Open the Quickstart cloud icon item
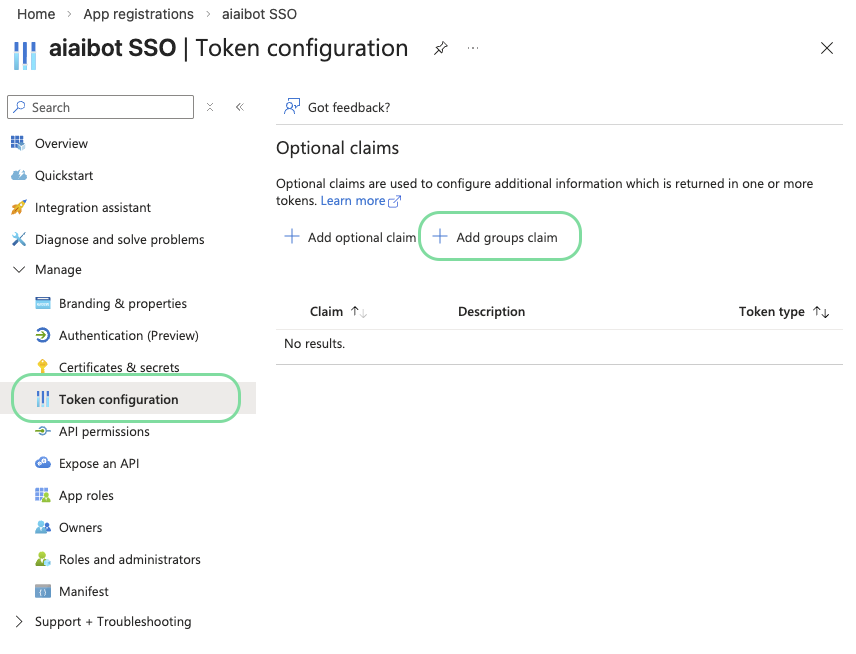Viewport: 856px width, 654px height. click(18, 176)
